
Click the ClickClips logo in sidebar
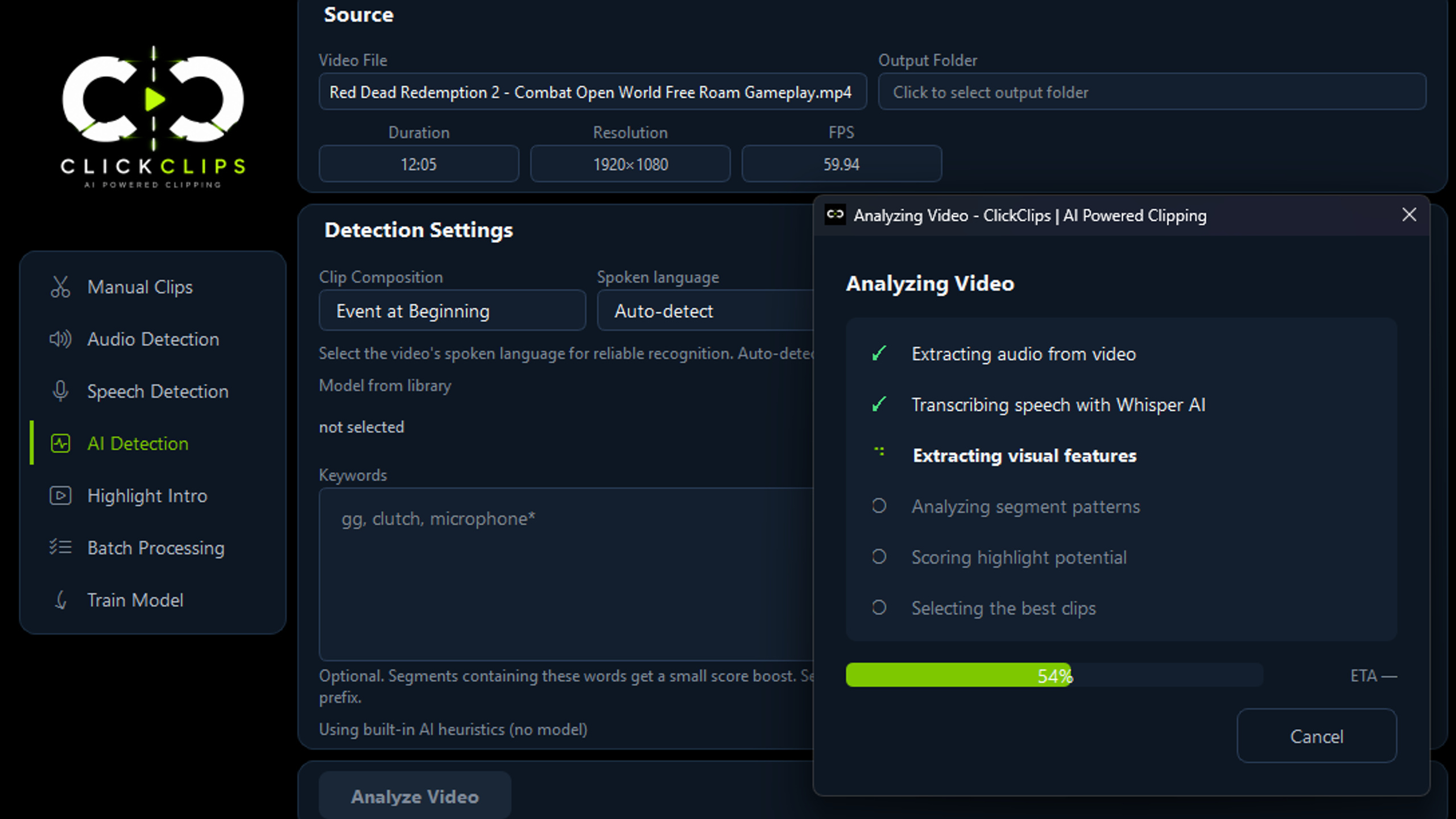[153, 118]
